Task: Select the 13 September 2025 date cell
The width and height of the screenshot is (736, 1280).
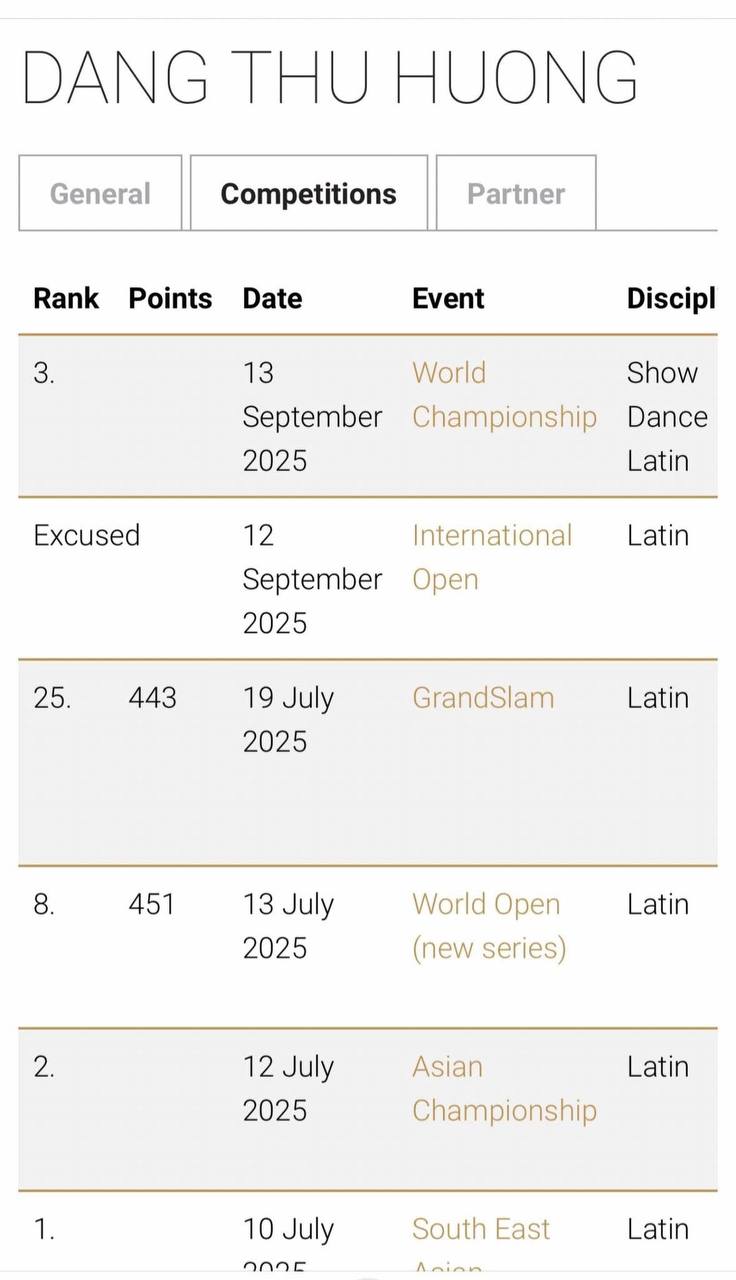Action: 312,416
